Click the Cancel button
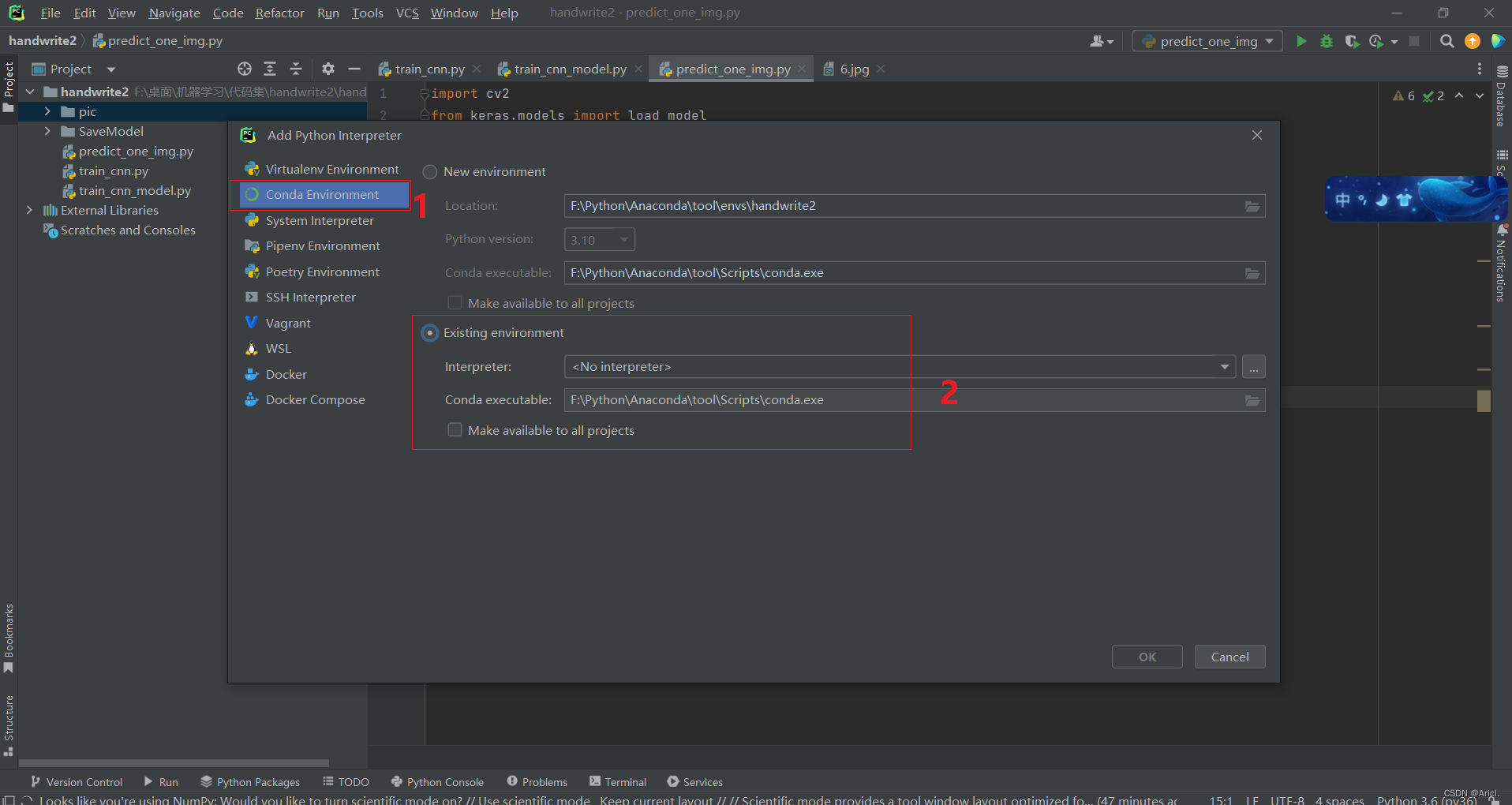Viewport: 1512px width, 805px height. point(1229,657)
